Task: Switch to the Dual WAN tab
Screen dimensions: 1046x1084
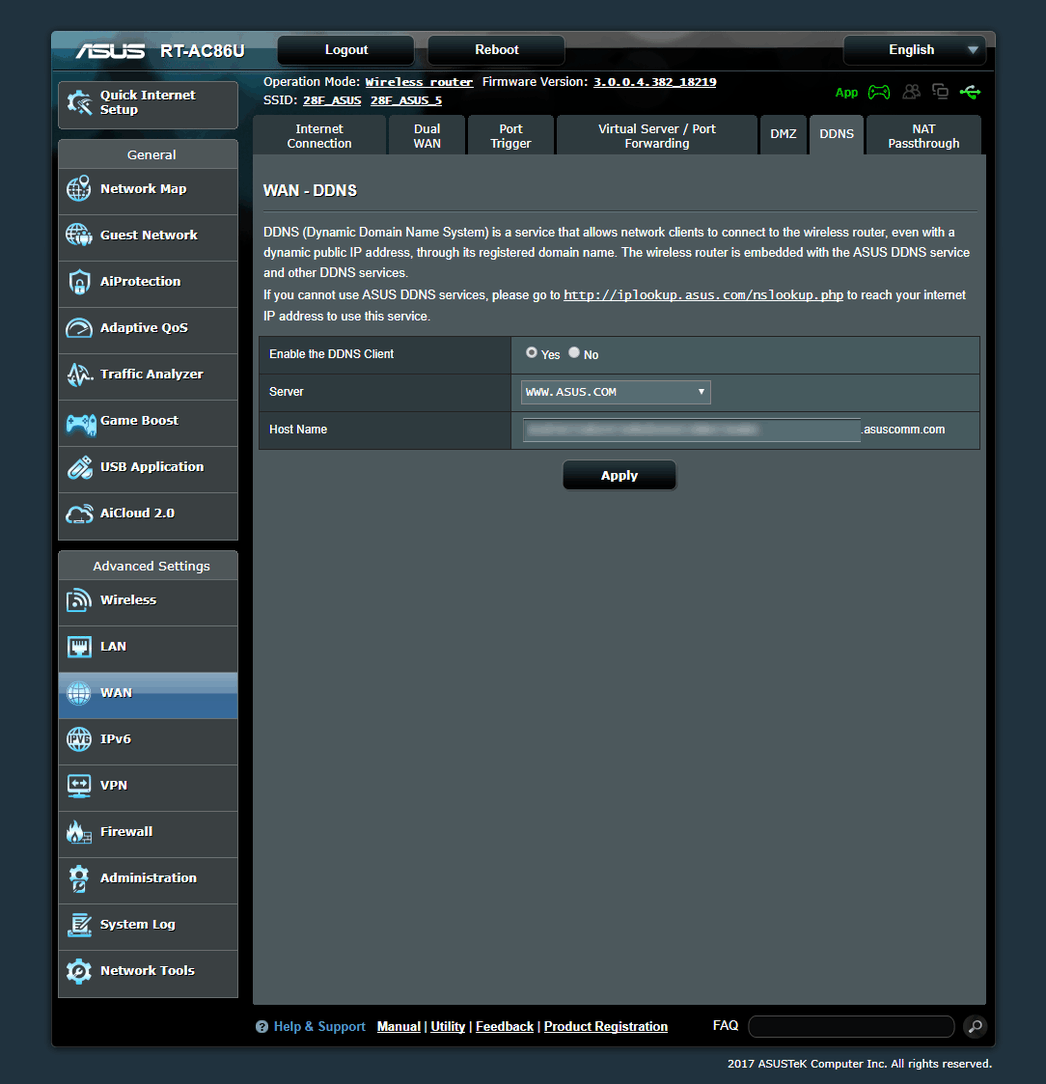Action: (427, 136)
